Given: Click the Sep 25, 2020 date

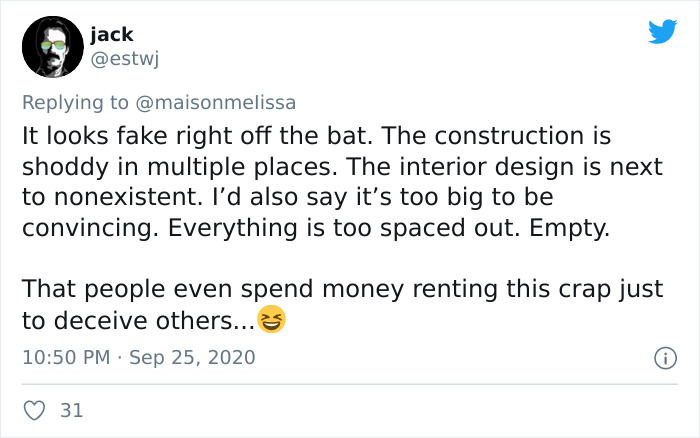Looking at the screenshot, I should [x=191, y=357].
